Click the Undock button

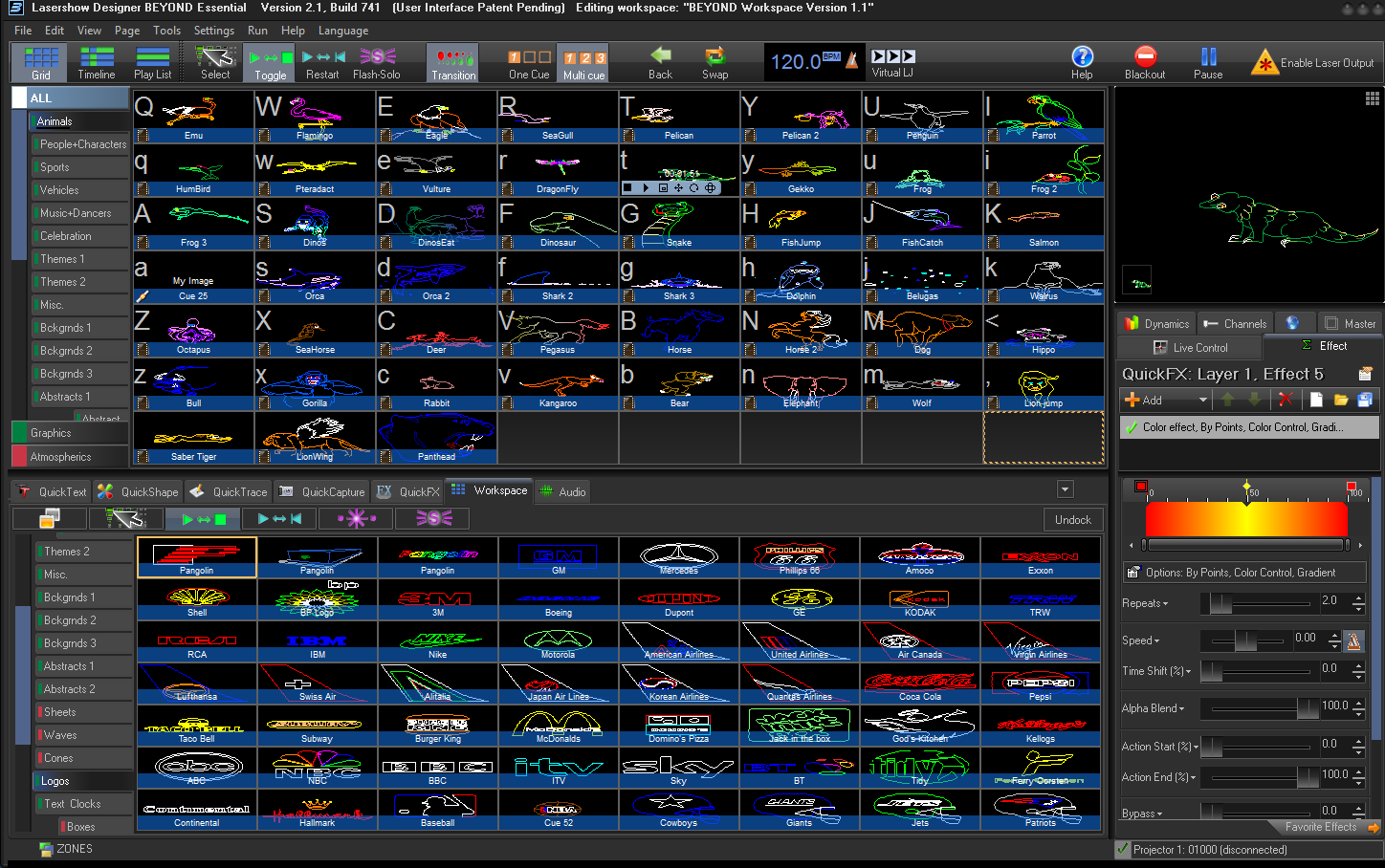1072,519
